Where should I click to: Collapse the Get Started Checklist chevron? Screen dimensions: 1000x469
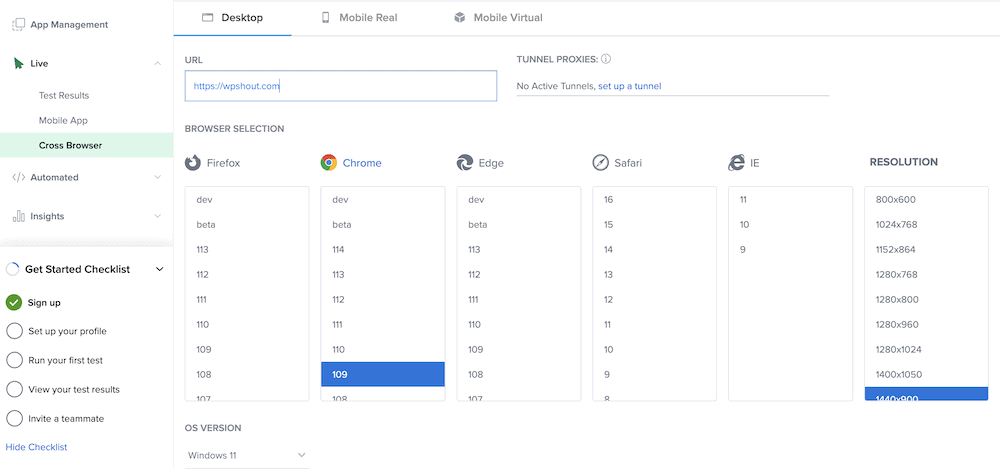pyautogui.click(x=159, y=269)
